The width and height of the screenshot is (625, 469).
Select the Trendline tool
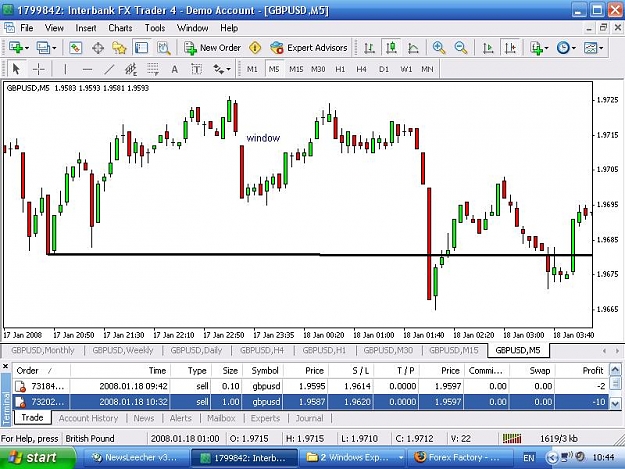click(x=109, y=69)
